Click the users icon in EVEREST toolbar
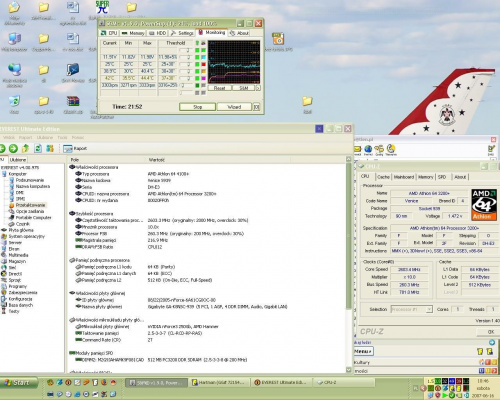Screen dimensions: 500x400 click(x=50, y=148)
